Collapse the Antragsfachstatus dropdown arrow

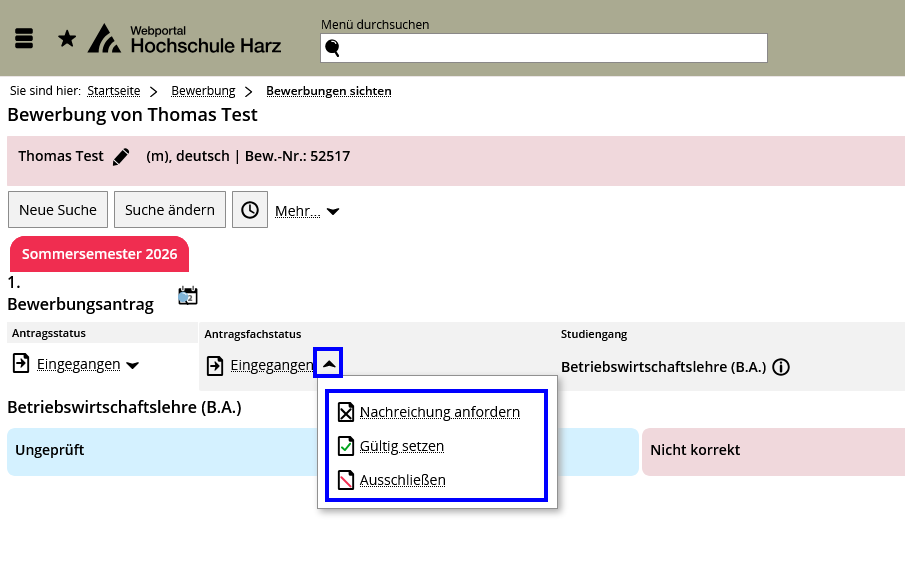coord(328,364)
